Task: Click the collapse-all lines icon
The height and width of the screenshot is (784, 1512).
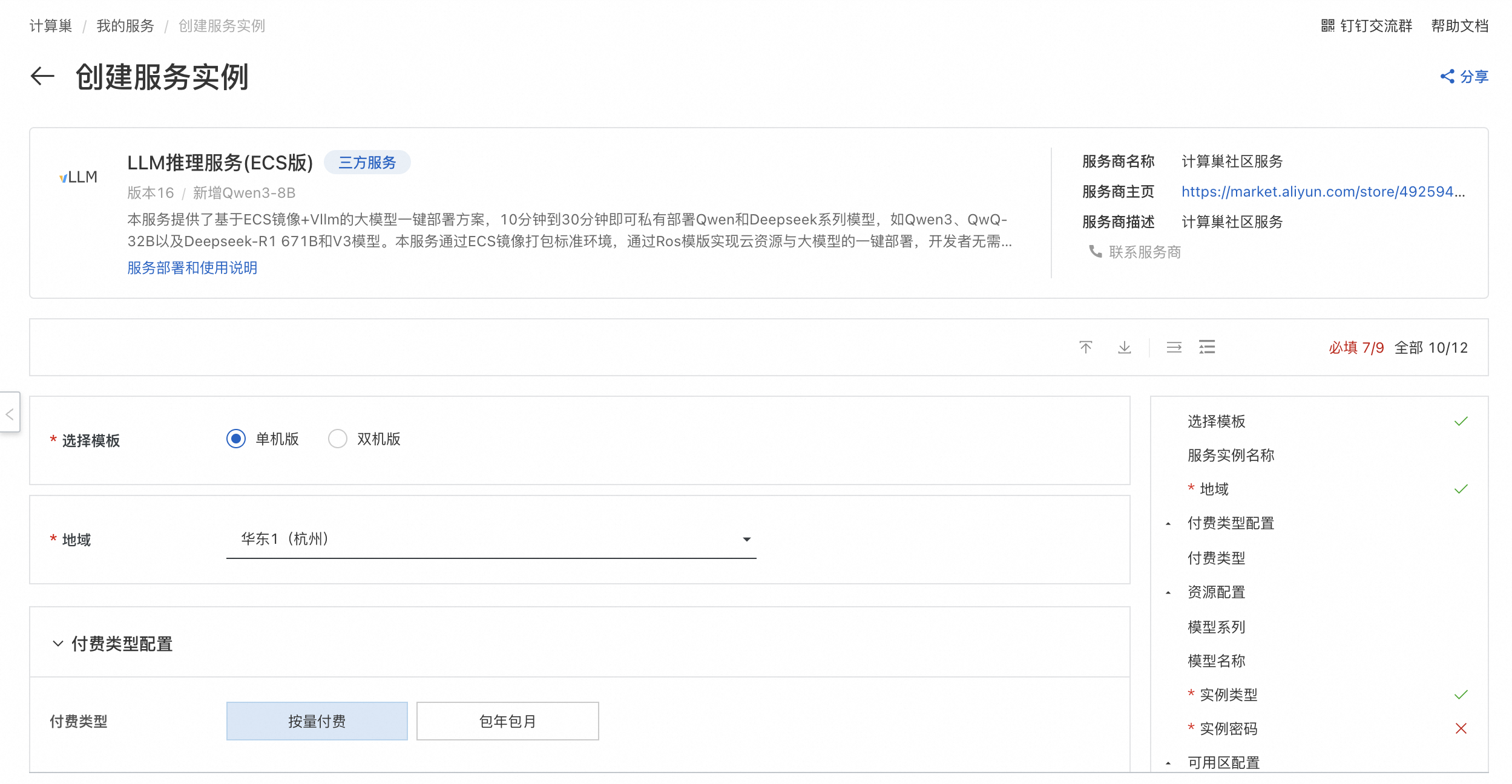Action: [1174, 347]
